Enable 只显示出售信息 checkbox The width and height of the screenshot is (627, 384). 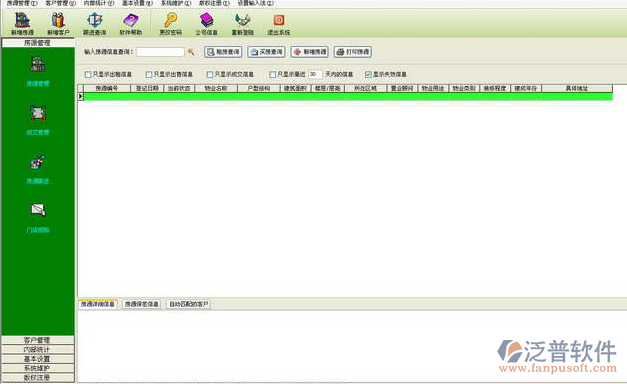pyautogui.click(x=149, y=74)
